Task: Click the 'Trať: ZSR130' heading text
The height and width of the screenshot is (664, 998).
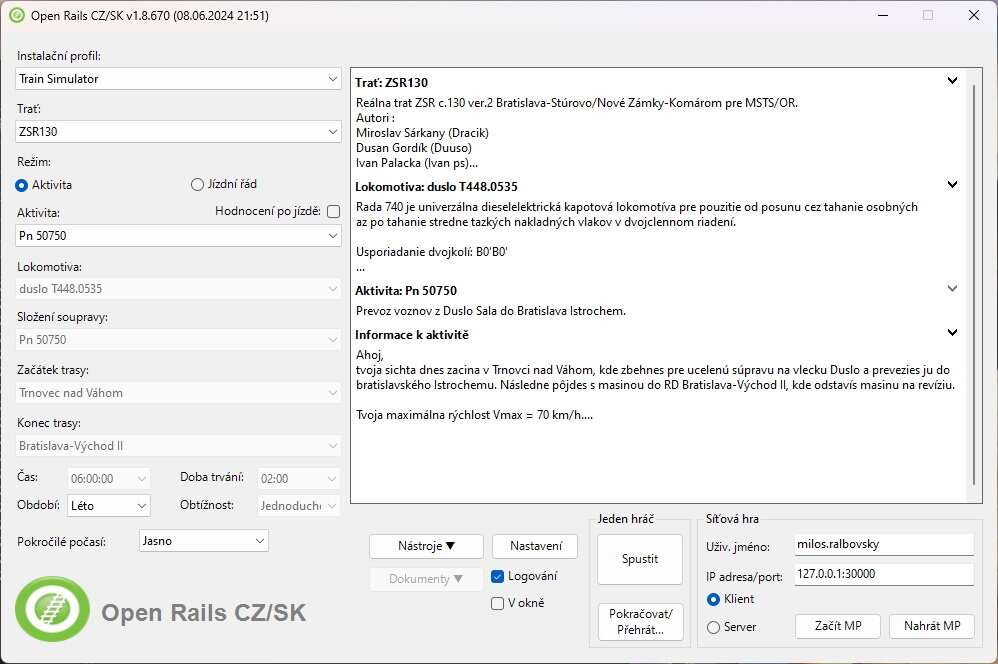Action: point(391,83)
